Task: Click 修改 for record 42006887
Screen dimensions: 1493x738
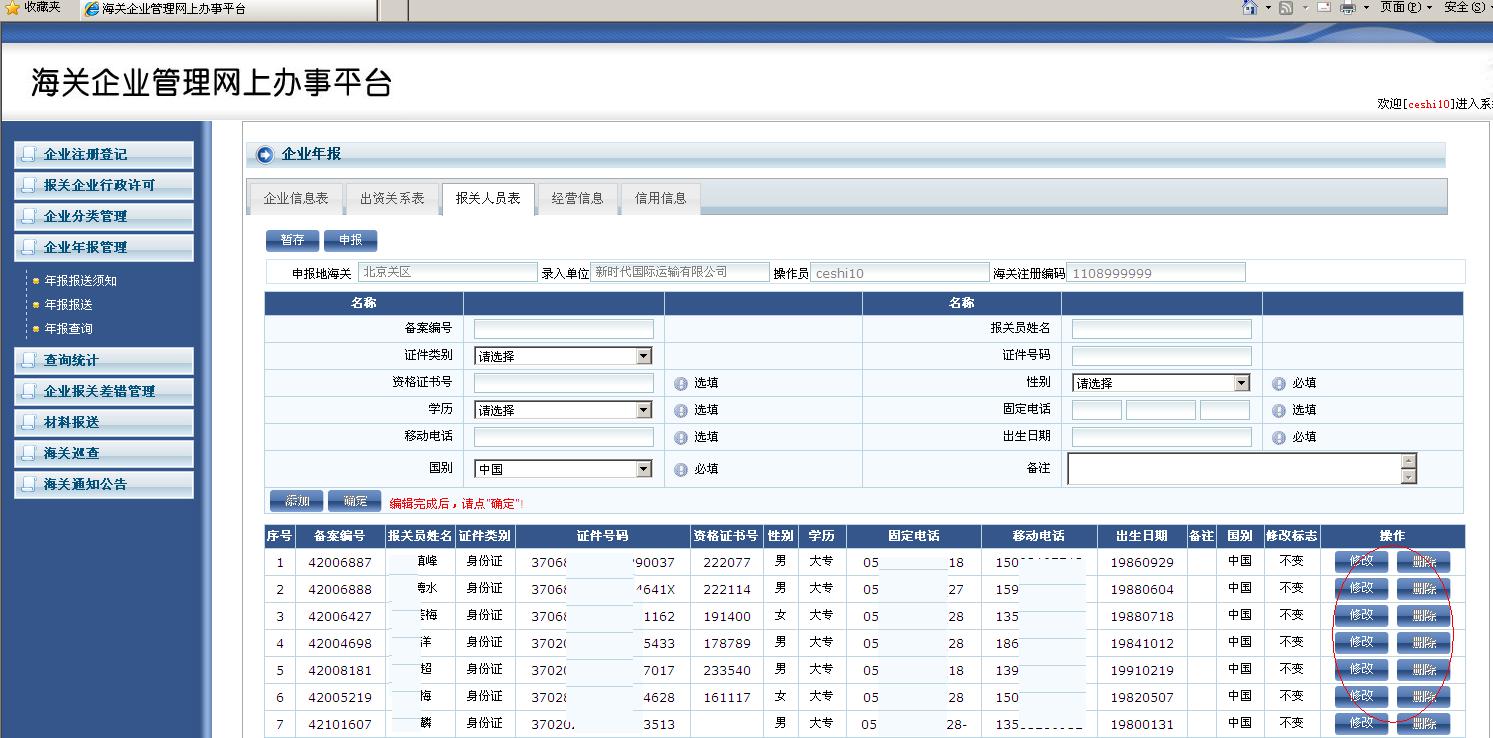Action: coord(1361,561)
